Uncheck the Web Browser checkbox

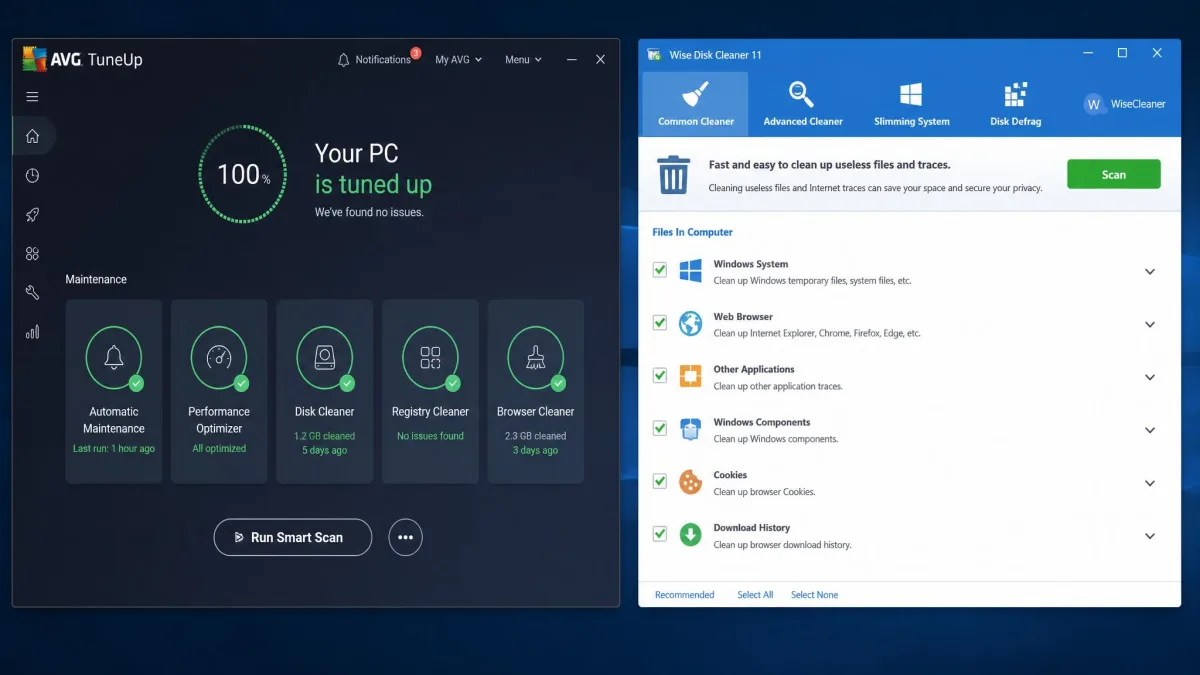tap(659, 323)
